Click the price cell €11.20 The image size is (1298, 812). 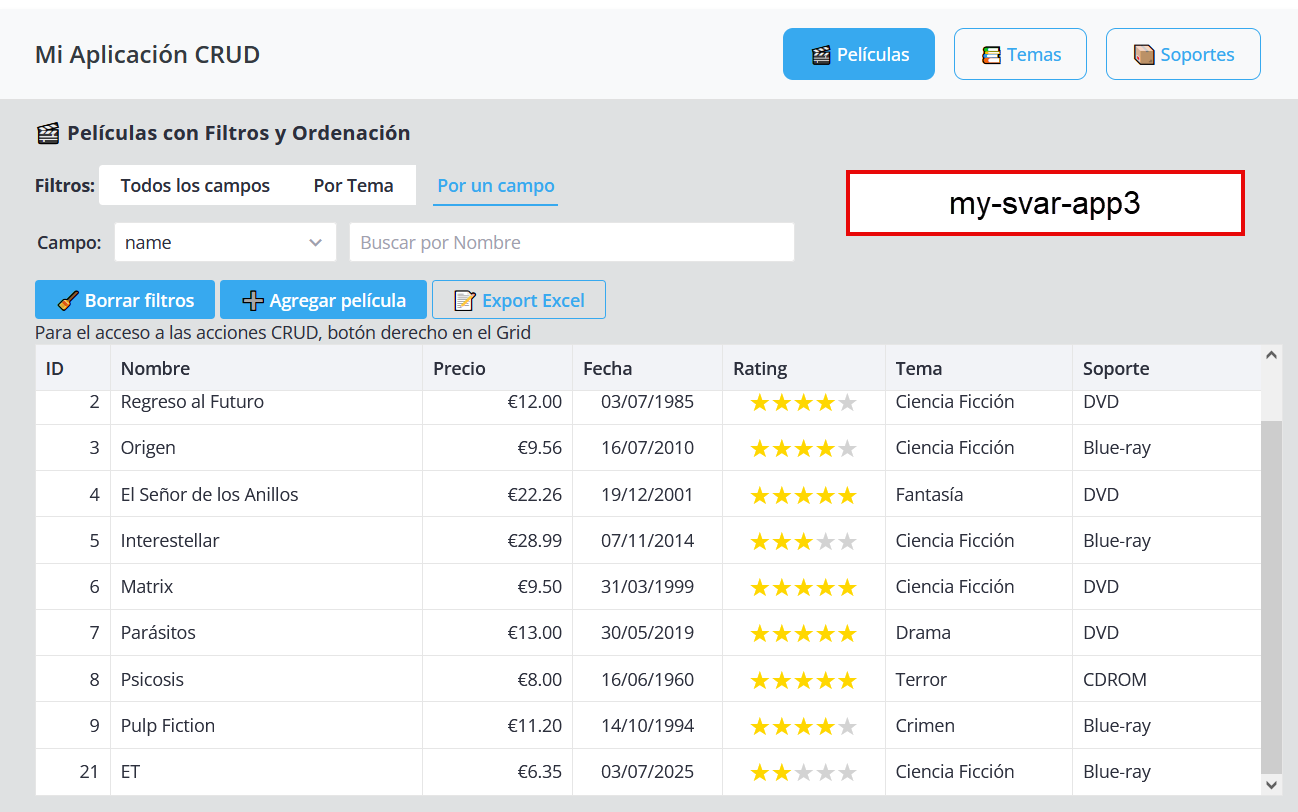497,726
